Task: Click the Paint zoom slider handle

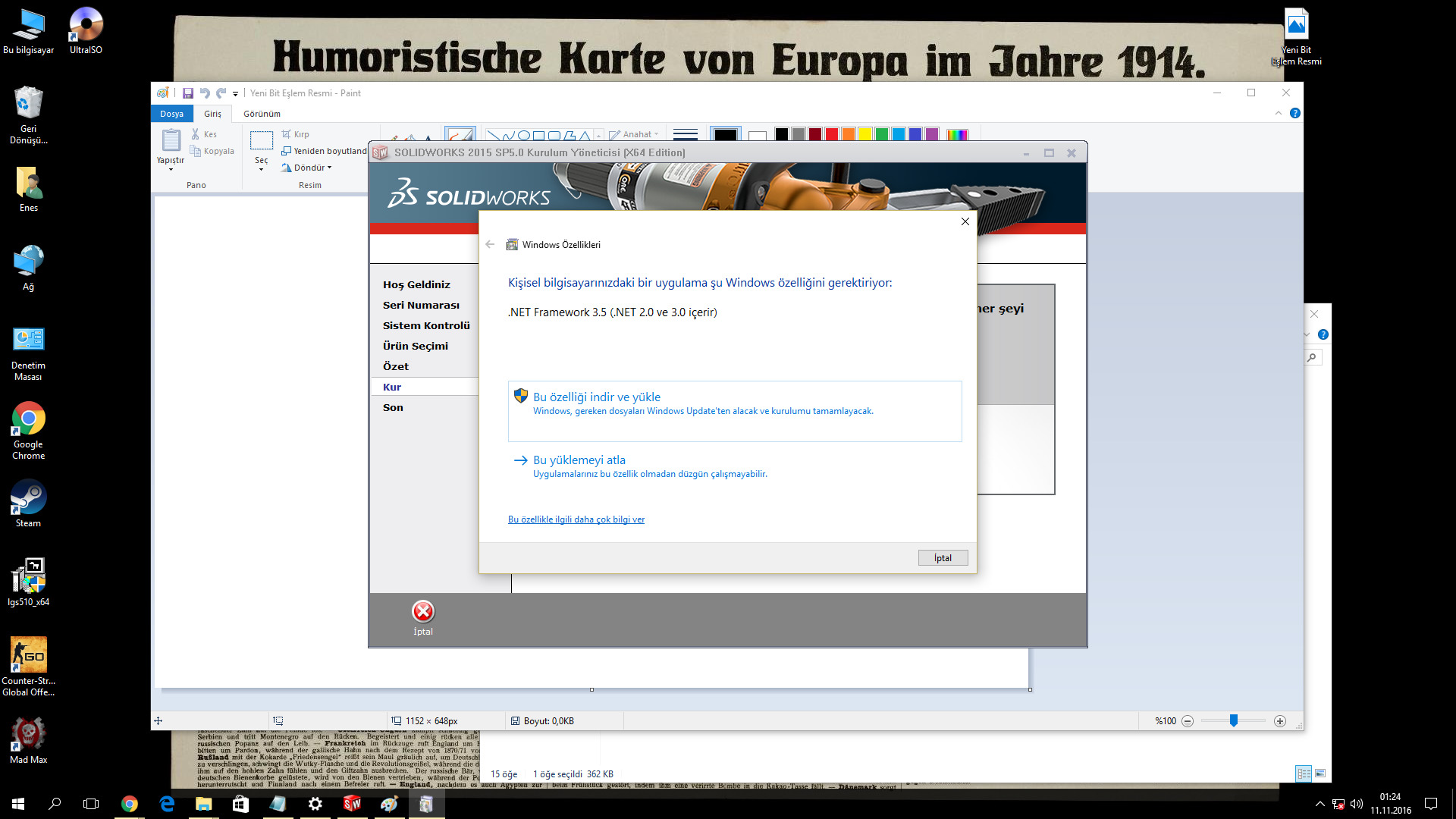Action: click(1234, 721)
